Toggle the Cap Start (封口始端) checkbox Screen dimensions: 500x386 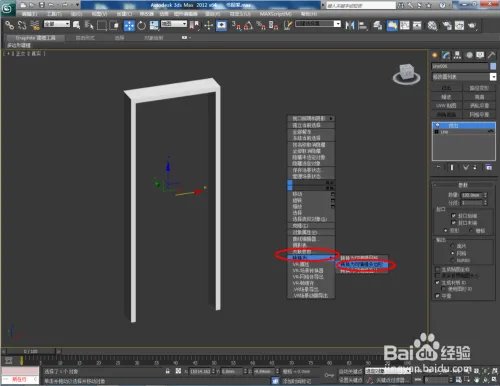coord(453,216)
